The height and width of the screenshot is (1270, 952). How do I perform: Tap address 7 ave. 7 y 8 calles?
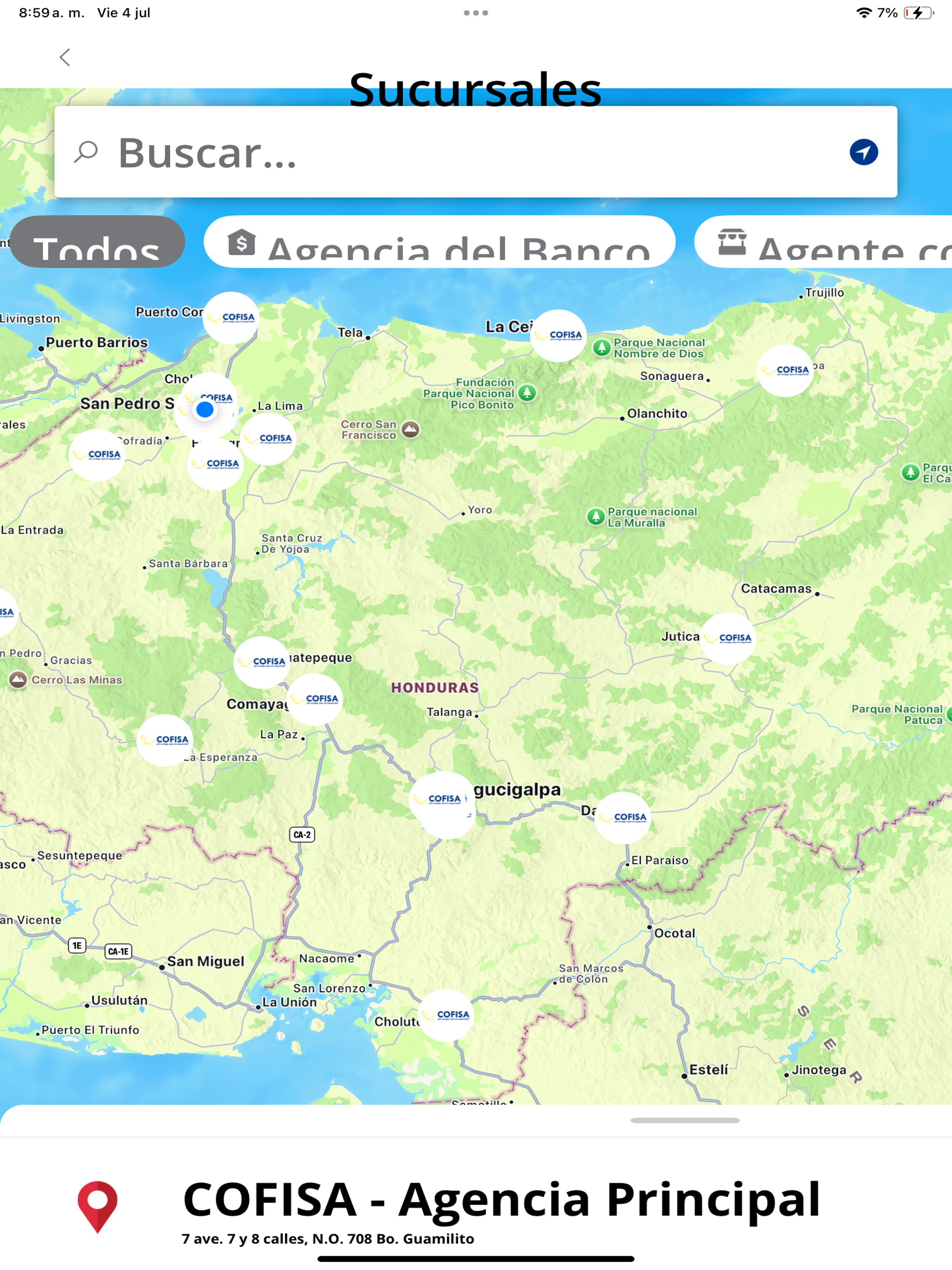point(327,1239)
